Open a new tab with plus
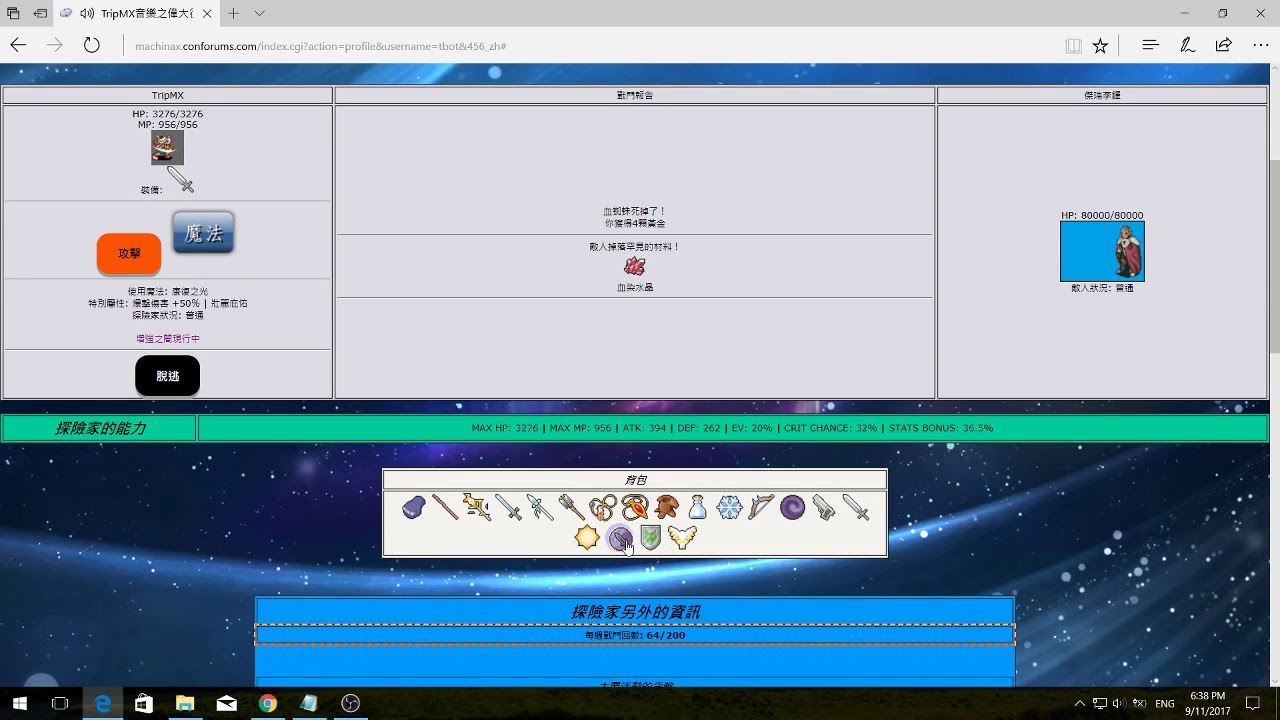Image resolution: width=1280 pixels, height=720 pixels. tap(233, 13)
